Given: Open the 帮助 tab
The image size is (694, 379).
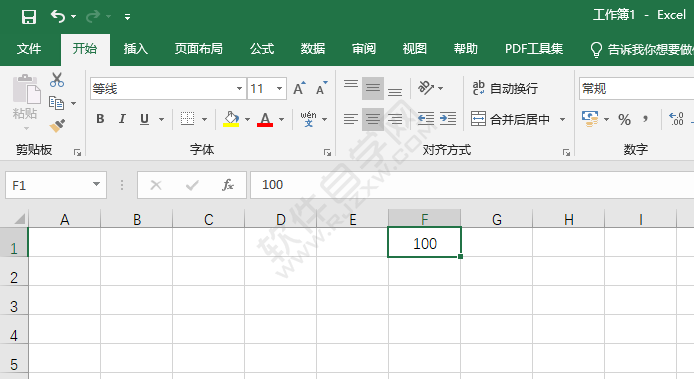Looking at the screenshot, I should (x=466, y=49).
